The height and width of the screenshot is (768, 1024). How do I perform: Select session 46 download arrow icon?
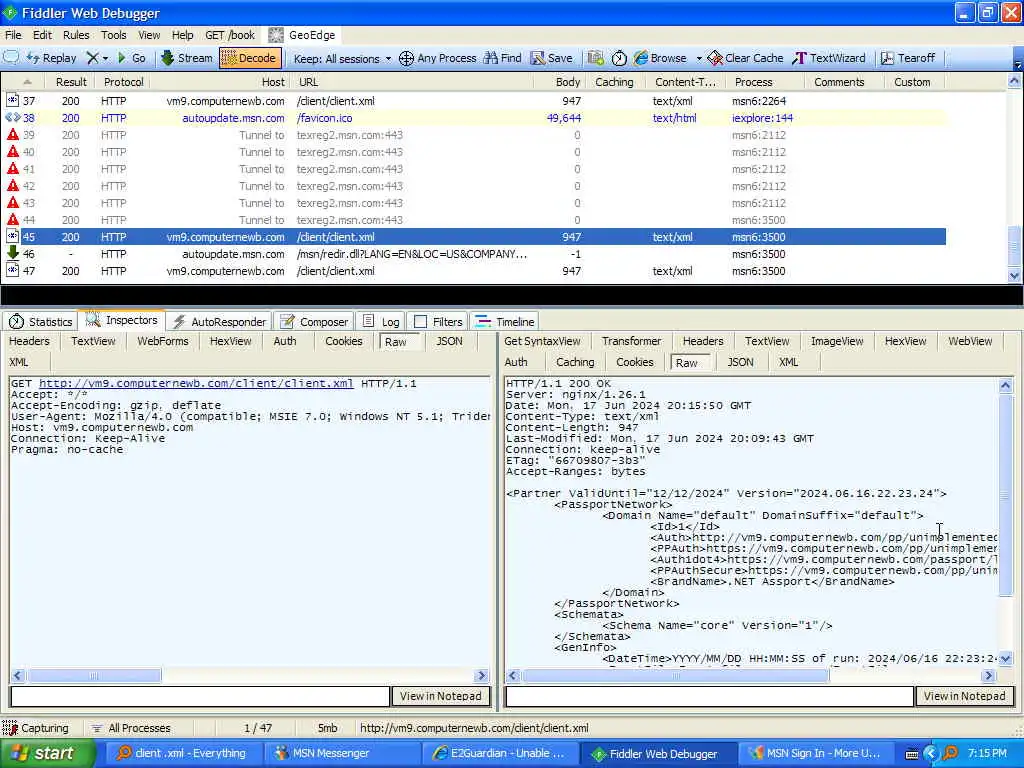point(12,253)
